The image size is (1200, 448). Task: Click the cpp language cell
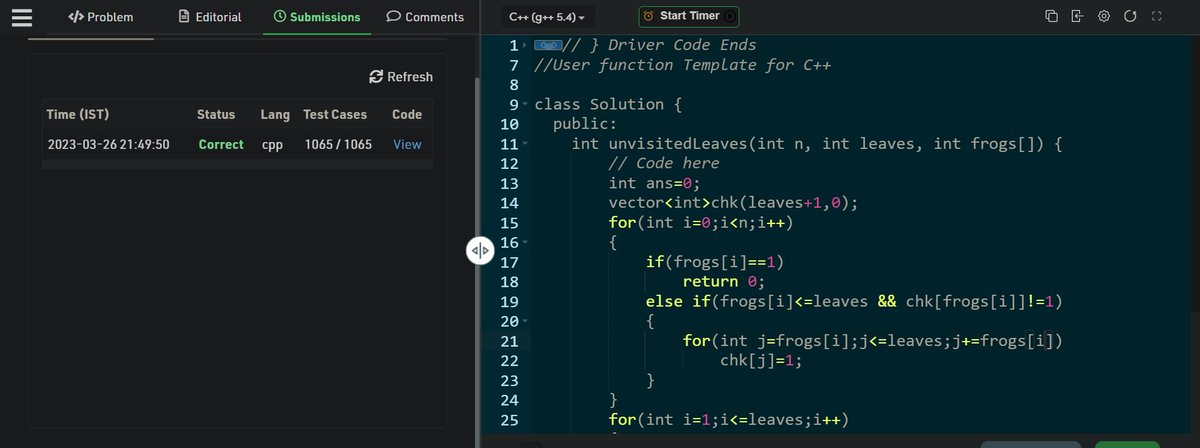(273, 144)
